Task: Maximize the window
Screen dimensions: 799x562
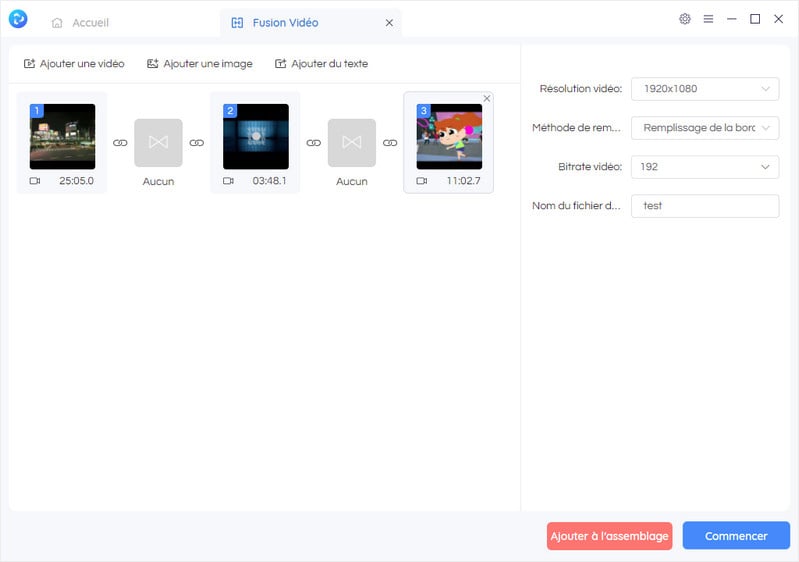Action: [x=755, y=19]
